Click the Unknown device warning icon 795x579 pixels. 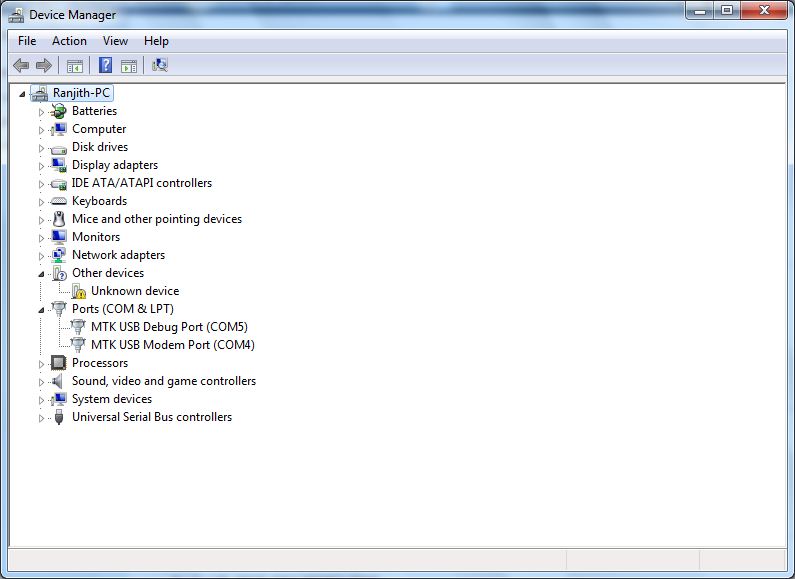point(79,291)
